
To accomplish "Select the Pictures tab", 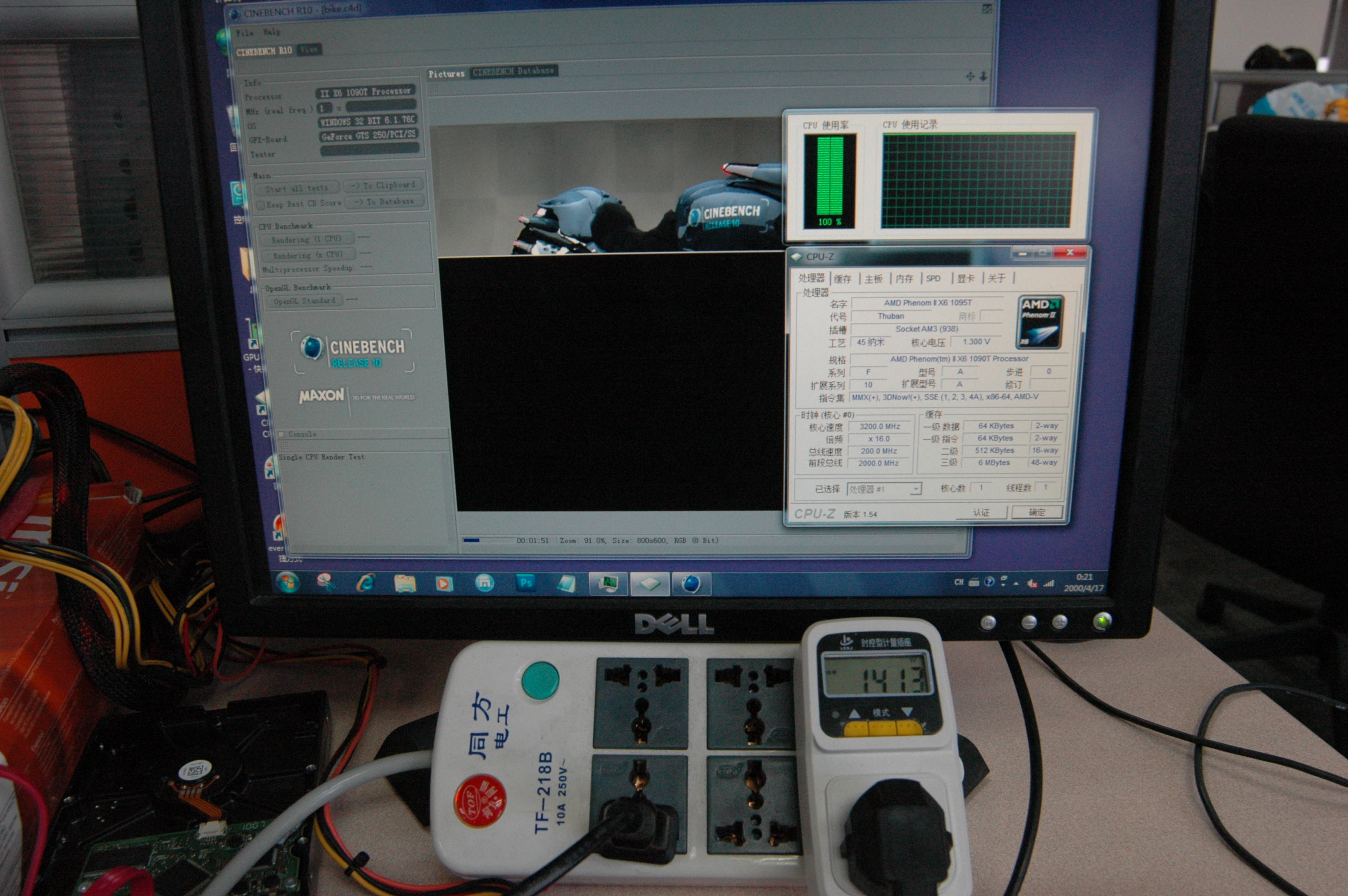I will click(x=446, y=74).
